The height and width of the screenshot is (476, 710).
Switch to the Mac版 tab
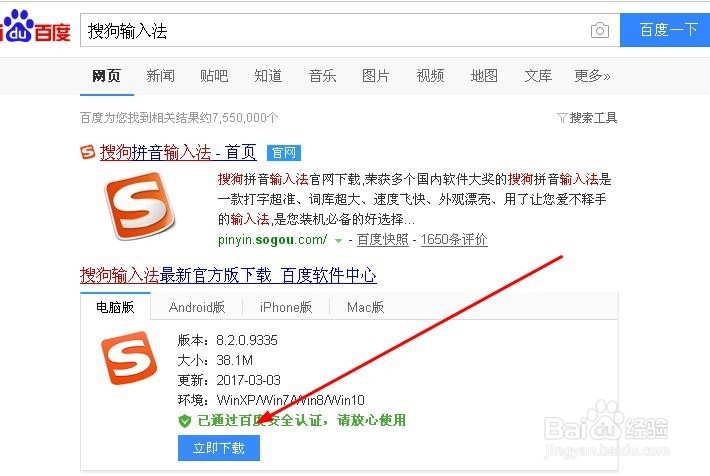click(365, 308)
